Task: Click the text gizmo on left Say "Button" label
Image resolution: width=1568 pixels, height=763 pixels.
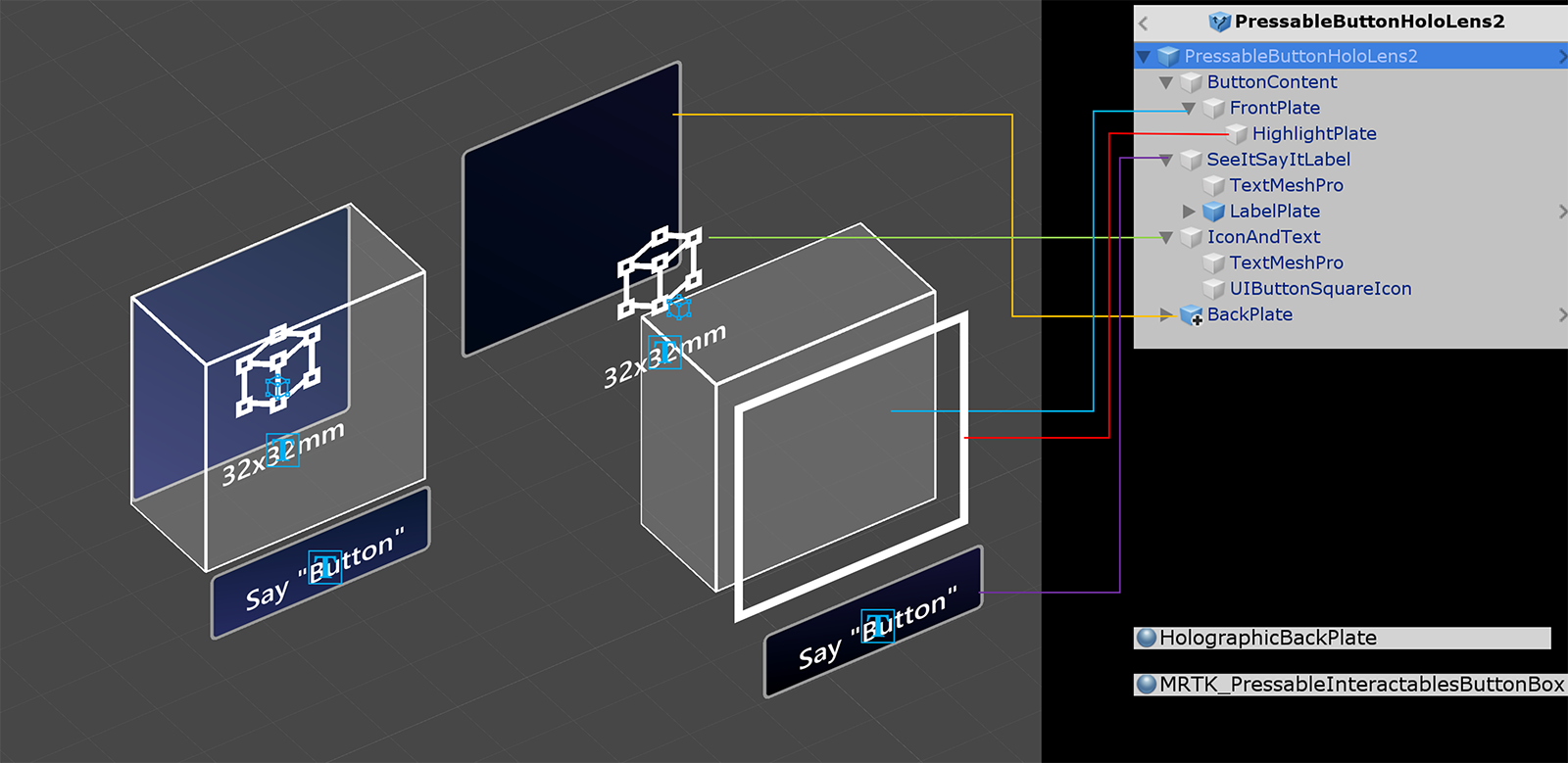Action: (325, 565)
